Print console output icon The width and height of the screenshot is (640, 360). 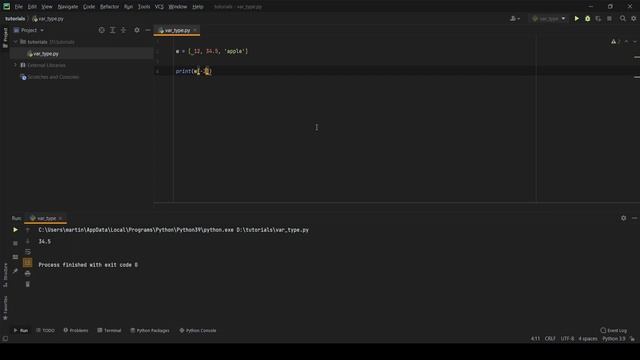click(28, 273)
